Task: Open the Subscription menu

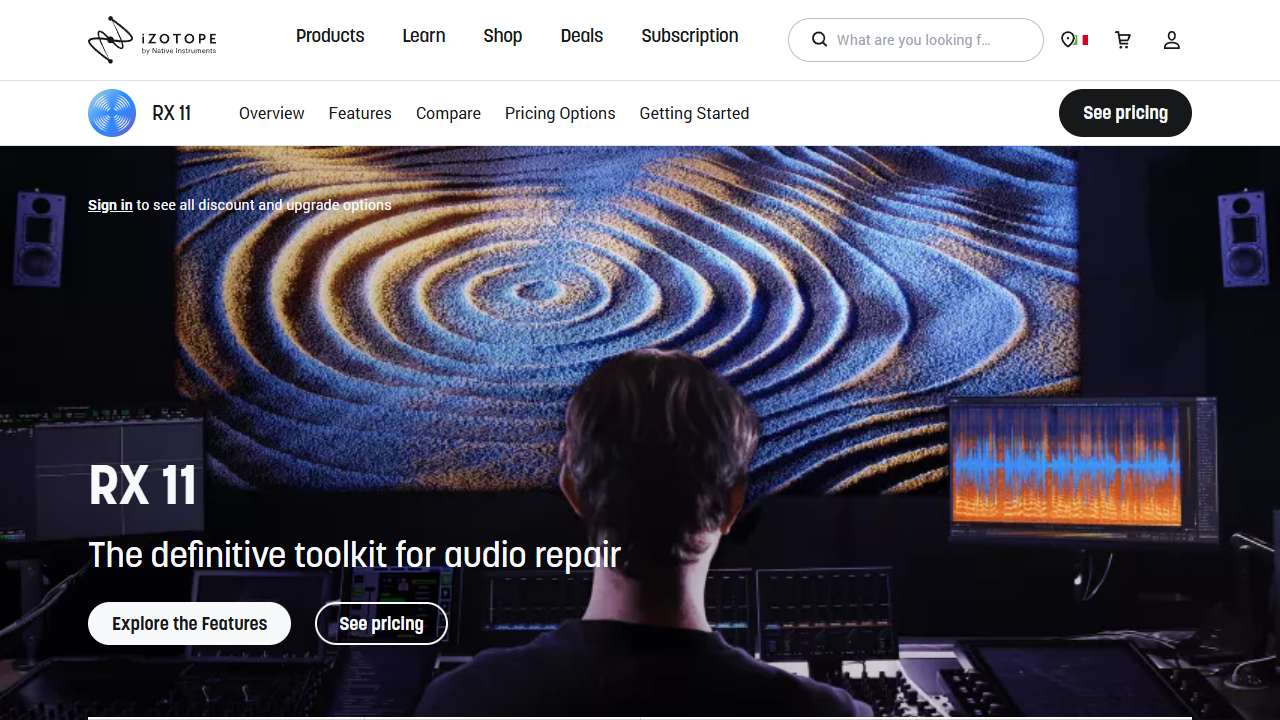Action: pyautogui.click(x=690, y=36)
